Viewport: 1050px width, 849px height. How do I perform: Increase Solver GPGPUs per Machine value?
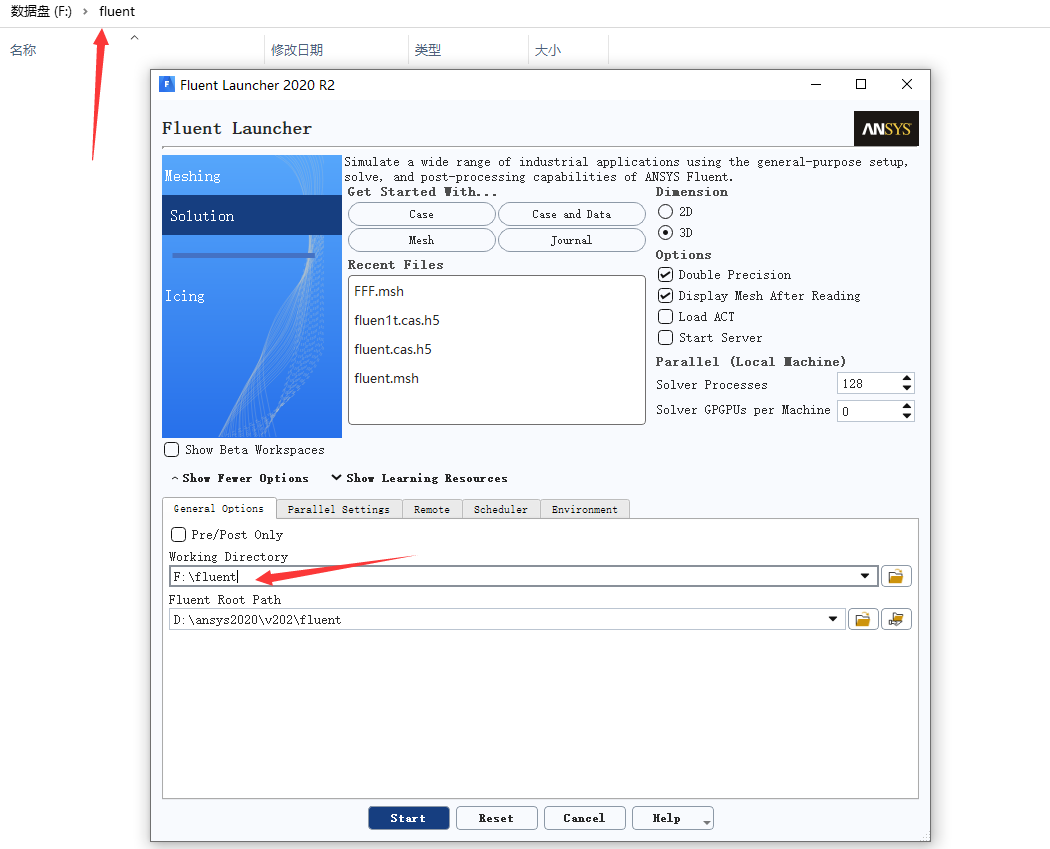(x=907, y=406)
